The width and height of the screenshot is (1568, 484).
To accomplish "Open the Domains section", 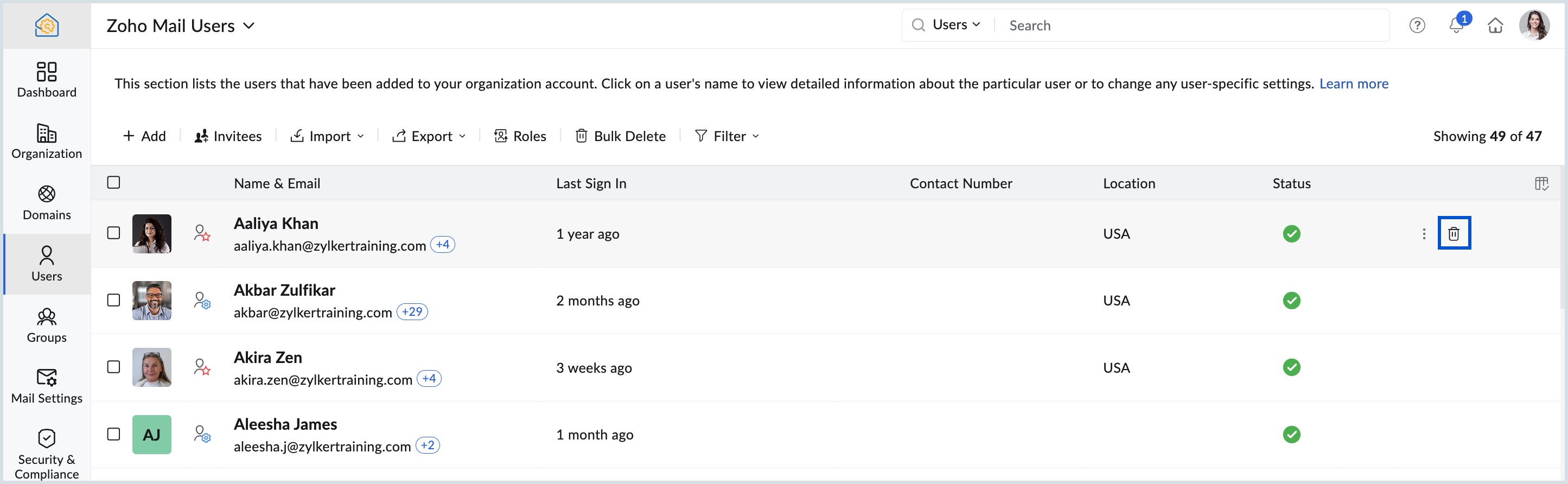I will (47, 203).
